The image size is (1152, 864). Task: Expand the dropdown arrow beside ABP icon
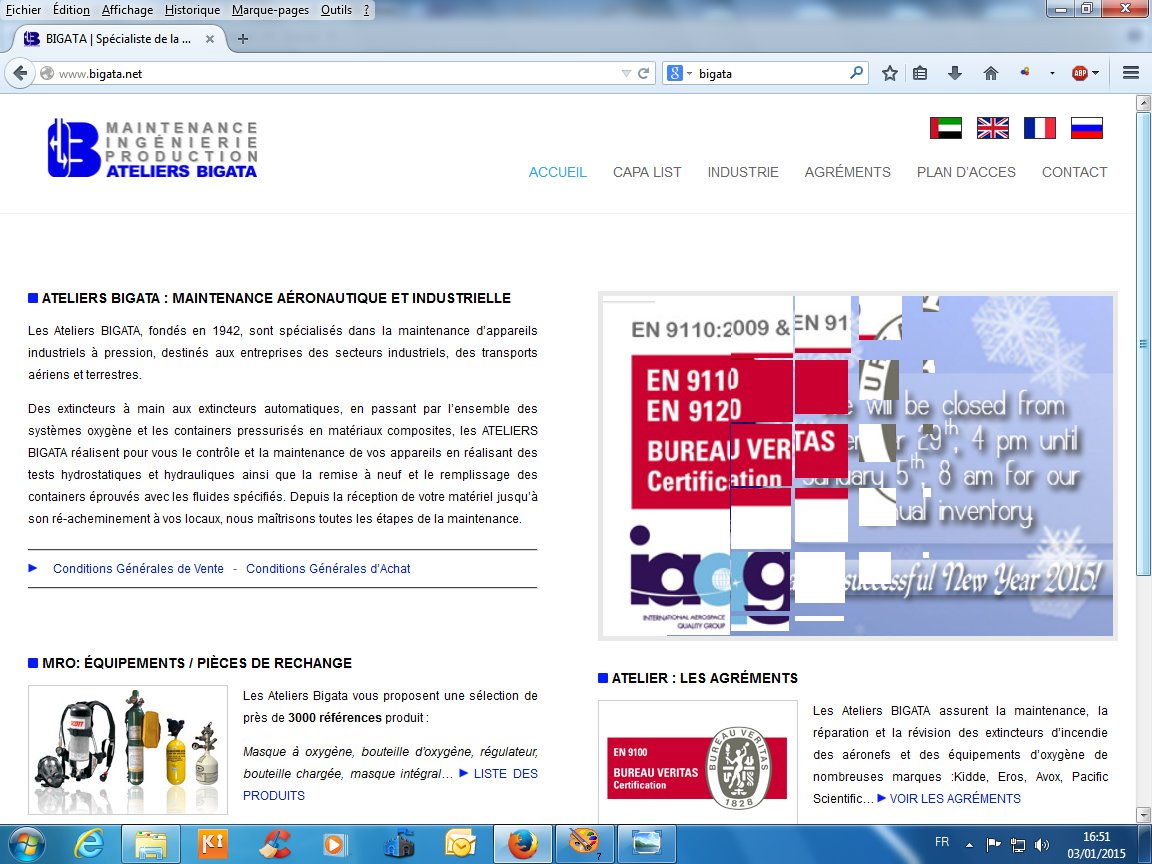click(1095, 73)
